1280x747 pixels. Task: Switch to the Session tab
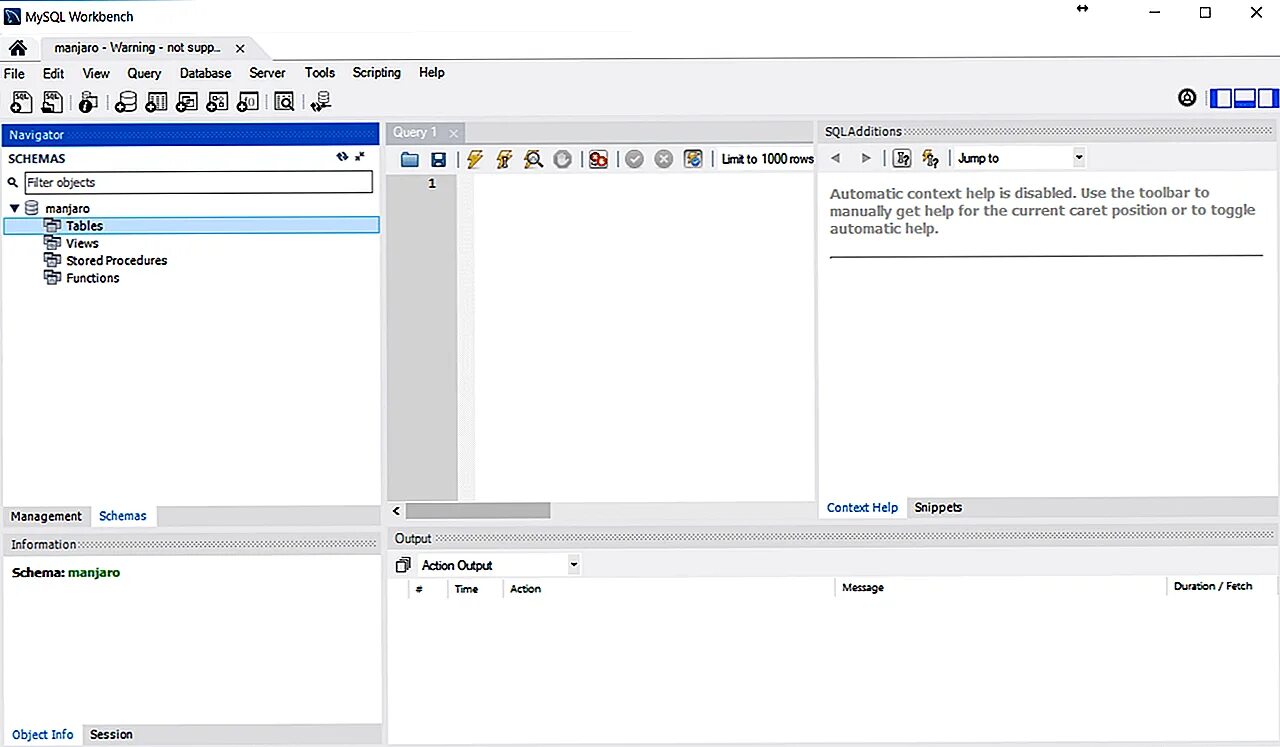(111, 734)
